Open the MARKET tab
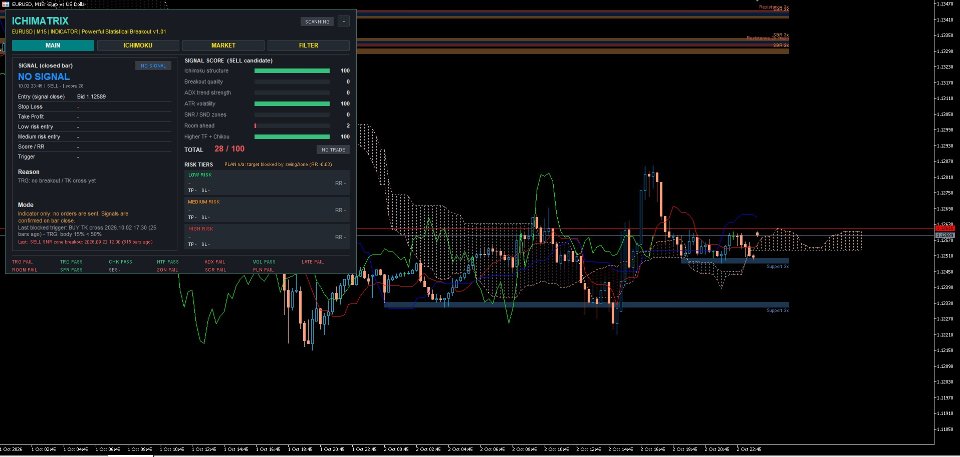Image resolution: width=960 pixels, height=457 pixels. [223, 45]
